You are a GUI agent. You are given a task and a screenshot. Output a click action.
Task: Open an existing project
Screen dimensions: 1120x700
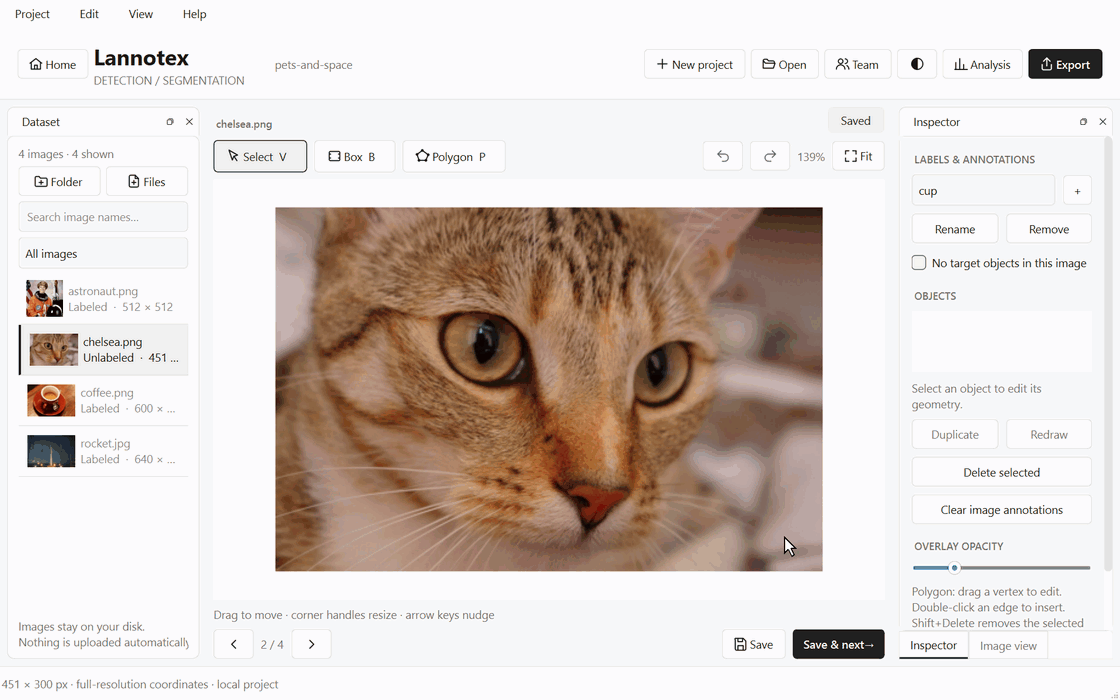pos(784,64)
